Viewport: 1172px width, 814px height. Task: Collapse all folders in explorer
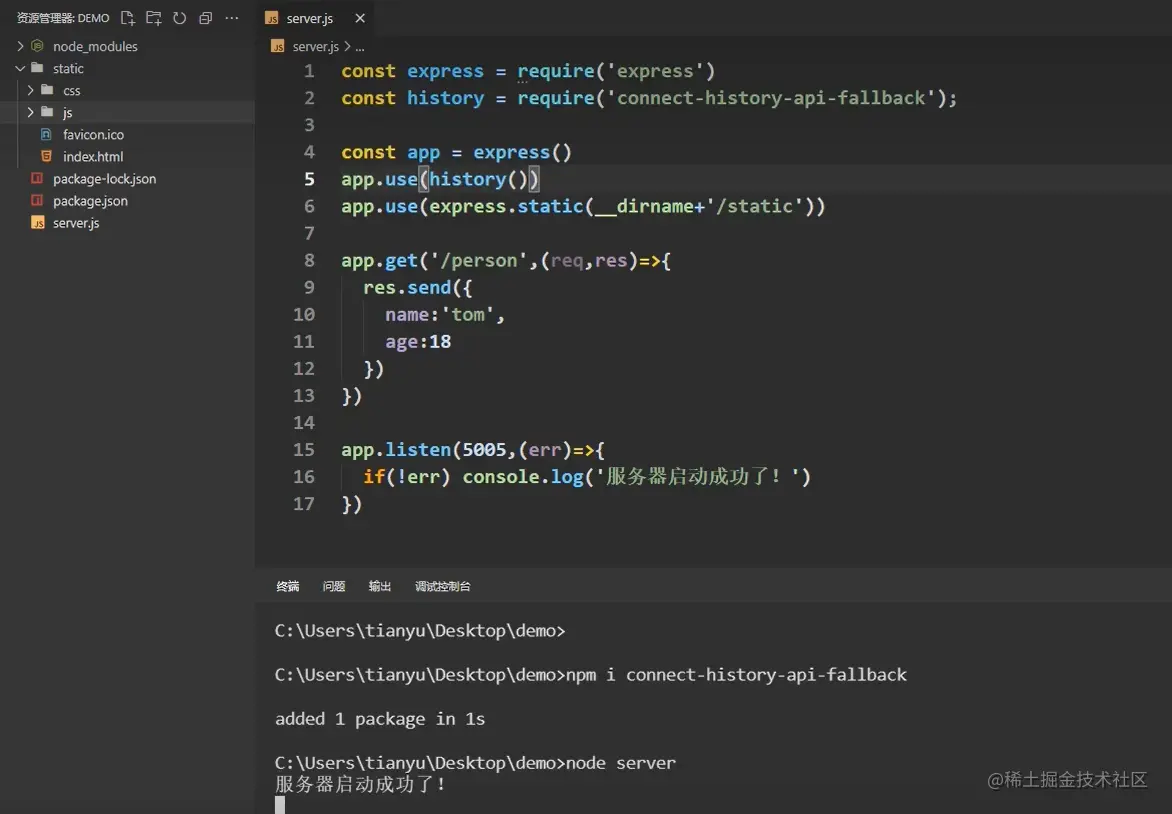click(x=206, y=18)
